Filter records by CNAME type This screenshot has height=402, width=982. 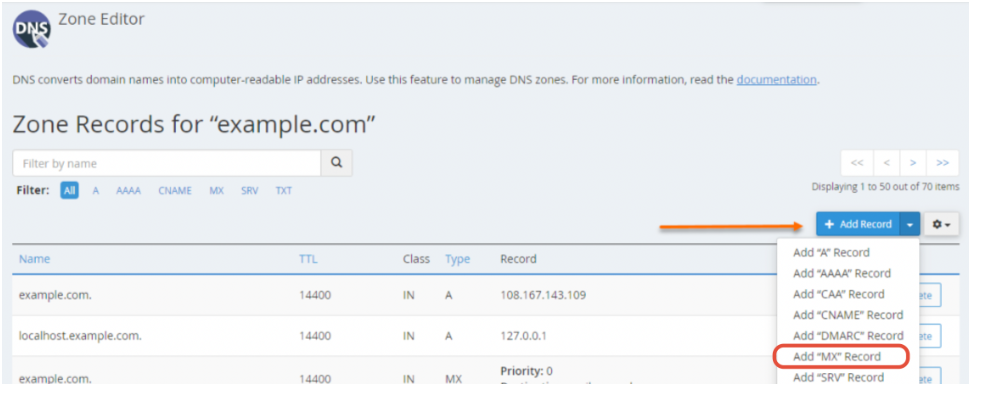(x=175, y=190)
